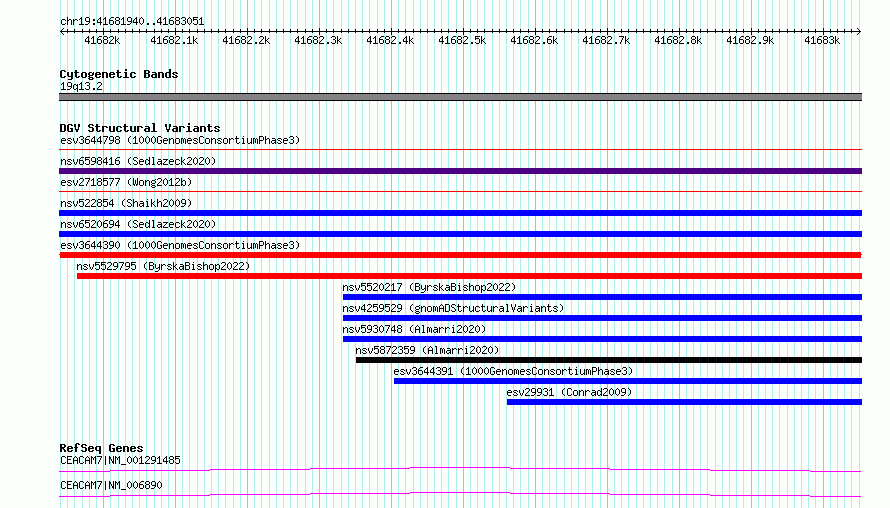Viewport: 890px width, 508px height.
Task: Select the thick red esv3644390 bar
Action: 460,255
